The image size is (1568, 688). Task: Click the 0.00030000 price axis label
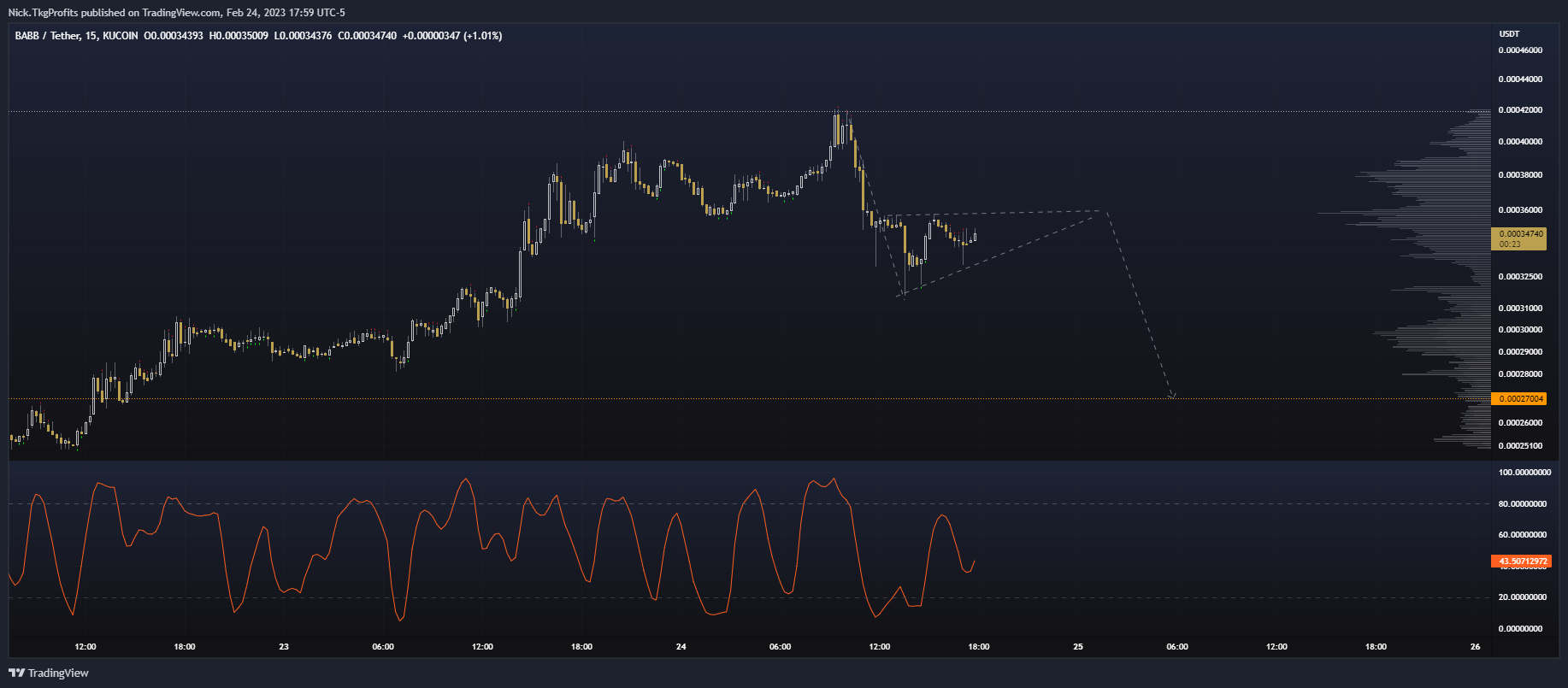1521,330
